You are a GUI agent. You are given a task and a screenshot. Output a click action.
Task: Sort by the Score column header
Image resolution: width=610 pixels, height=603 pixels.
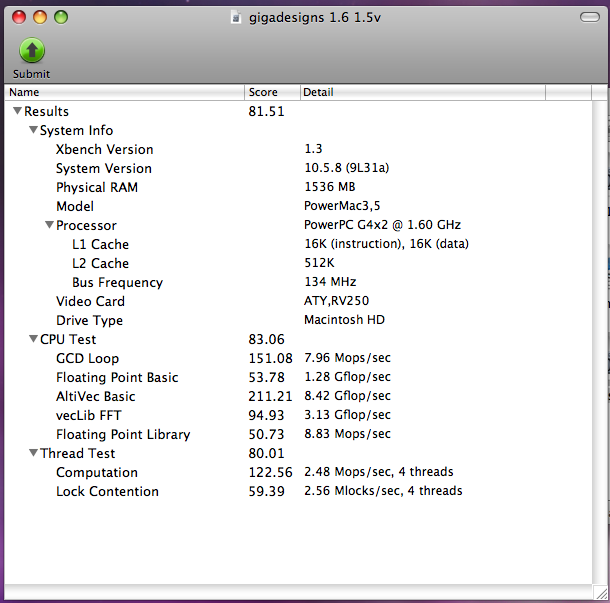[272, 92]
